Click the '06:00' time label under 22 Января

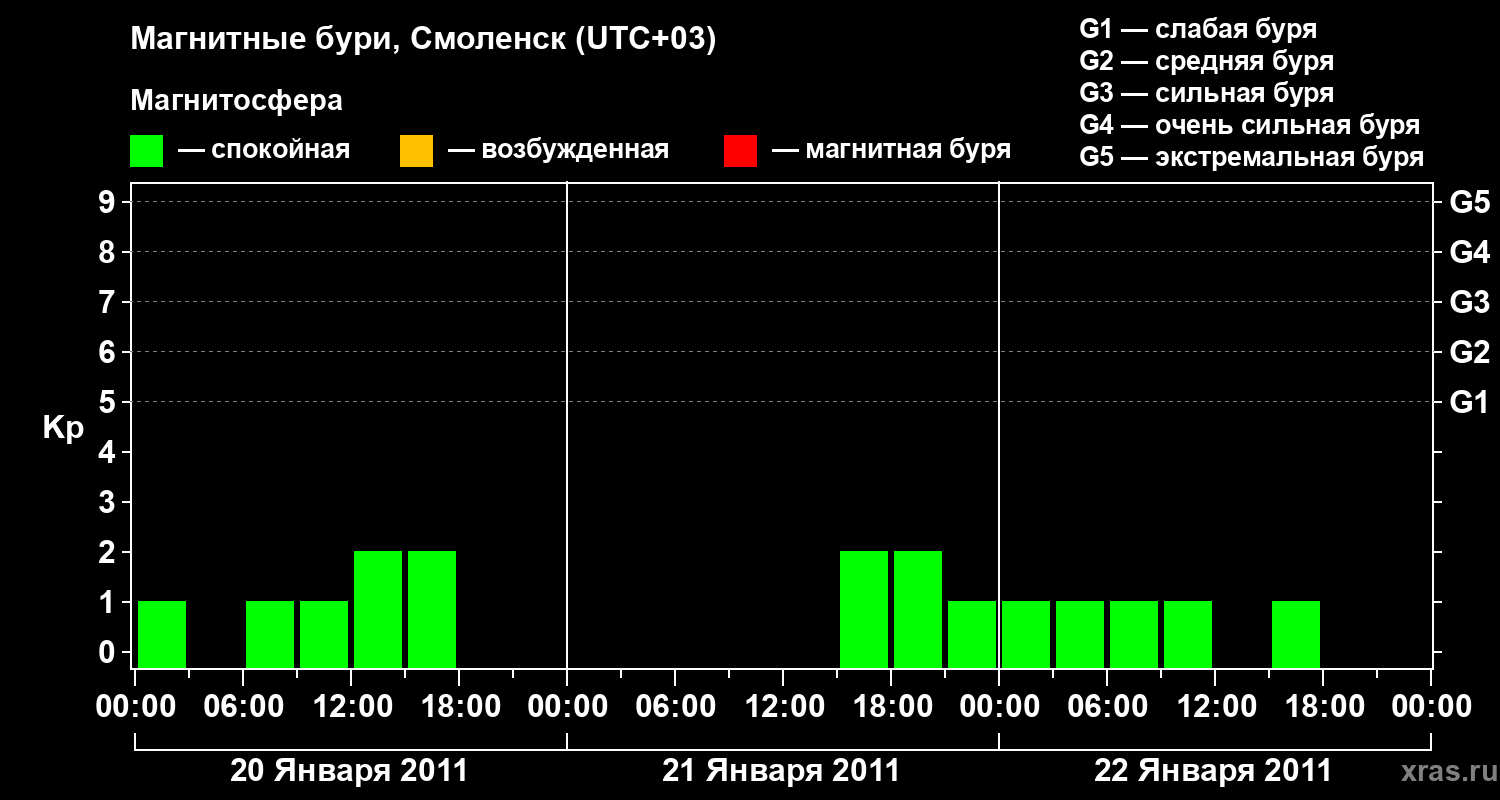click(1107, 707)
